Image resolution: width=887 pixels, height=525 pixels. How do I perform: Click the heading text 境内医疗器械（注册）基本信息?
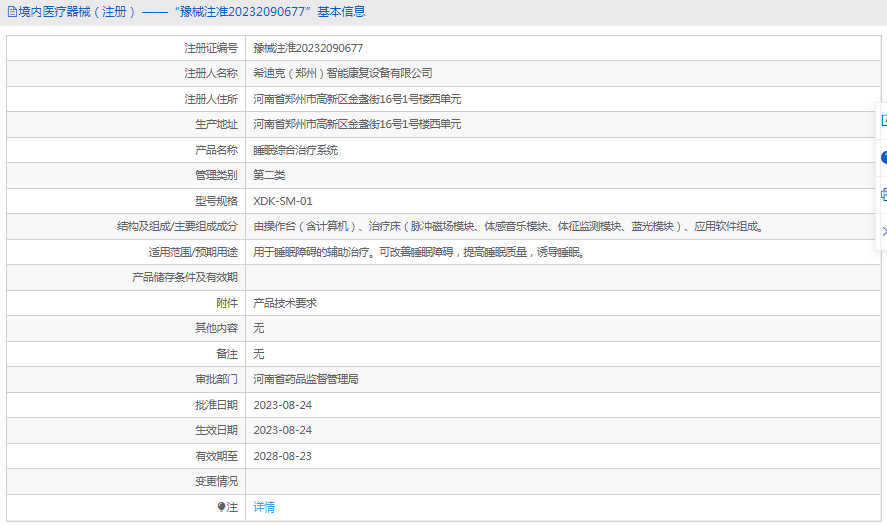(x=192, y=12)
